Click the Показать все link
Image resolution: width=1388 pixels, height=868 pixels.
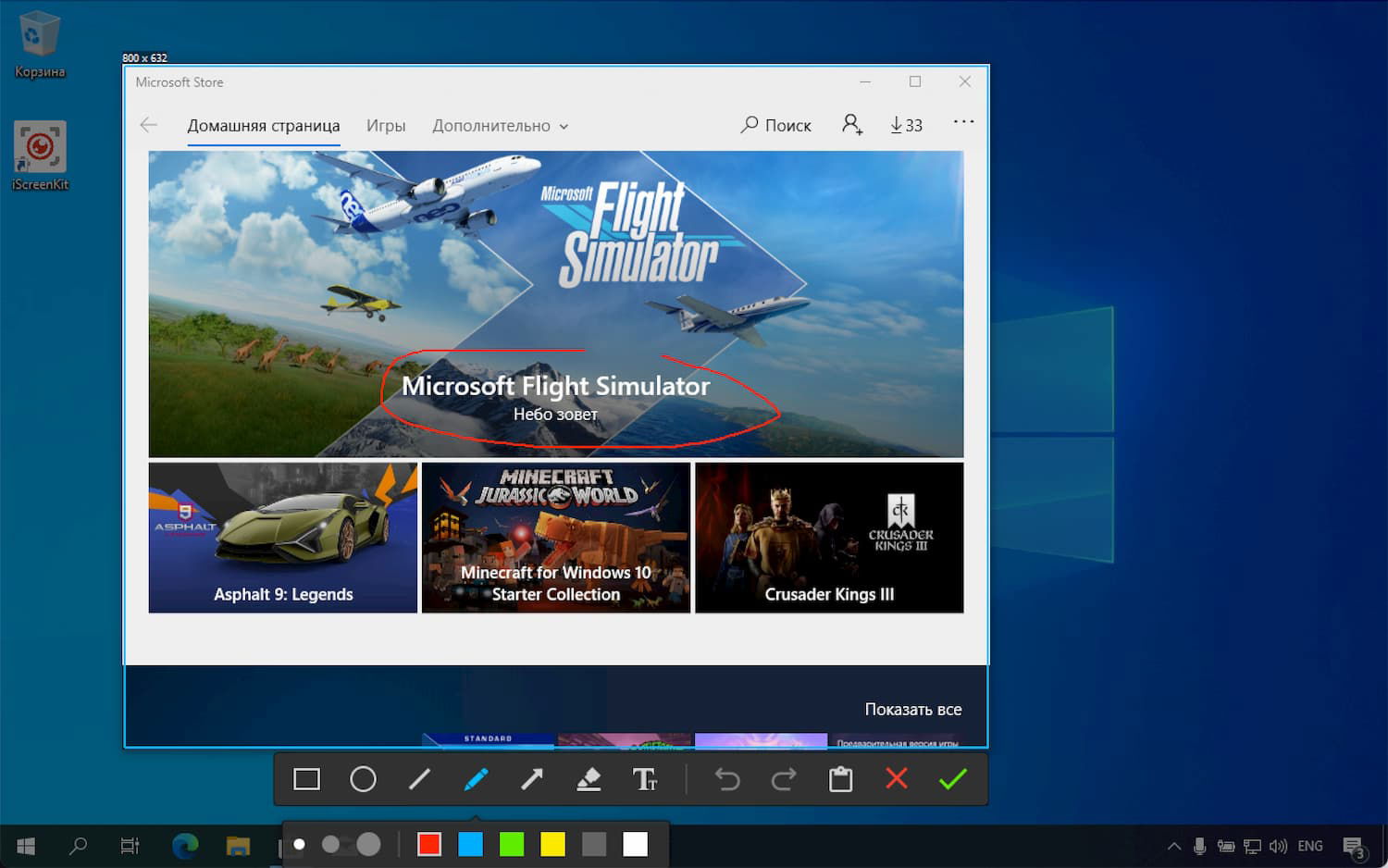pos(913,709)
